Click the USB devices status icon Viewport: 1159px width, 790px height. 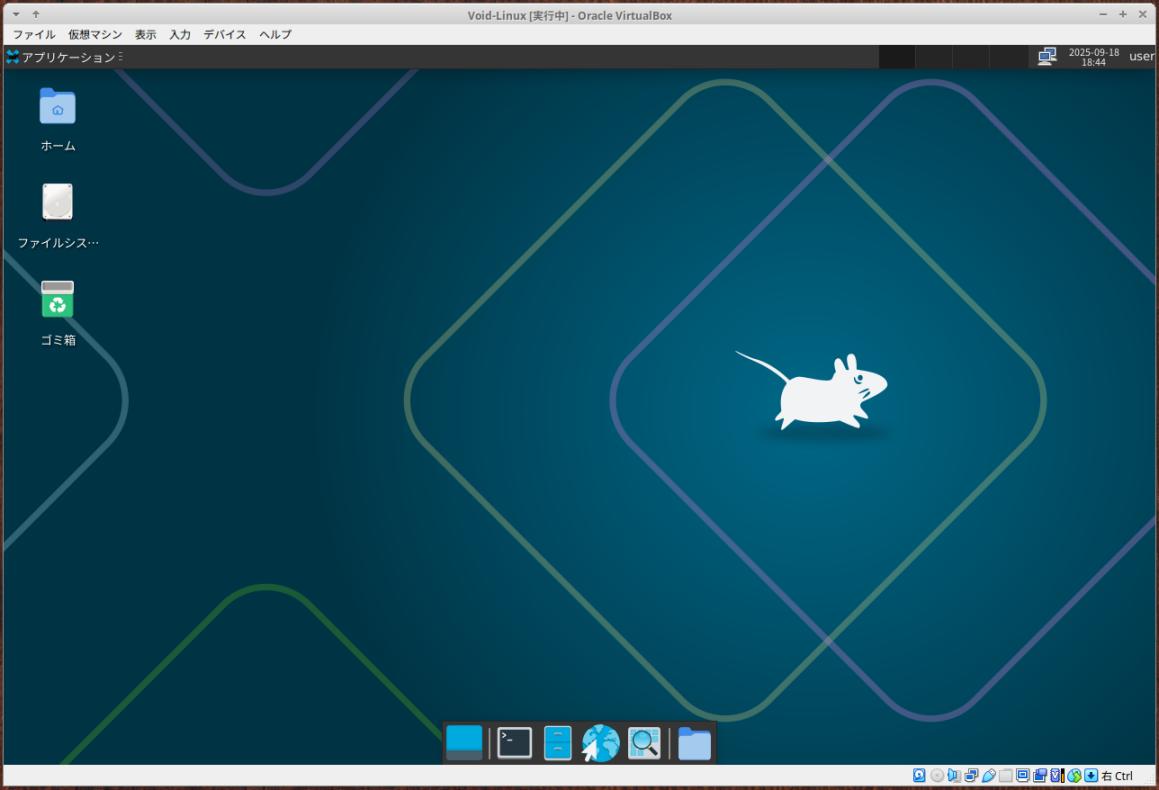(x=989, y=775)
